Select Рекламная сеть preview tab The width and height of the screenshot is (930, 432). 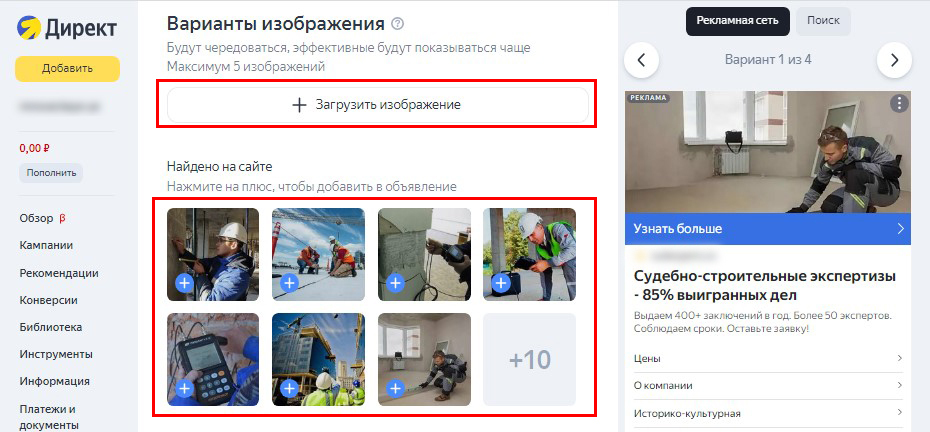pos(738,21)
